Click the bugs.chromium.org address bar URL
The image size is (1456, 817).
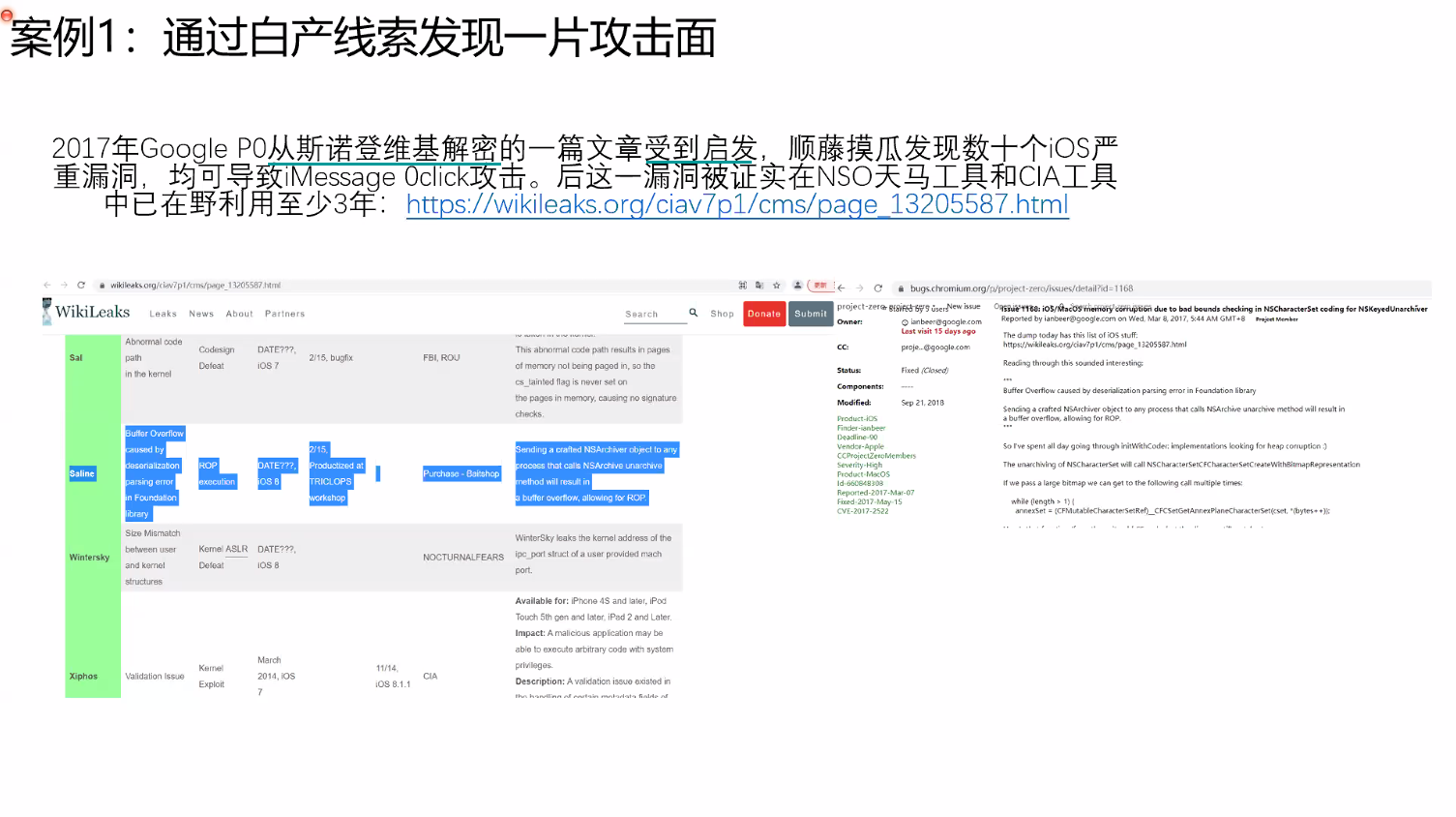coord(1022,288)
